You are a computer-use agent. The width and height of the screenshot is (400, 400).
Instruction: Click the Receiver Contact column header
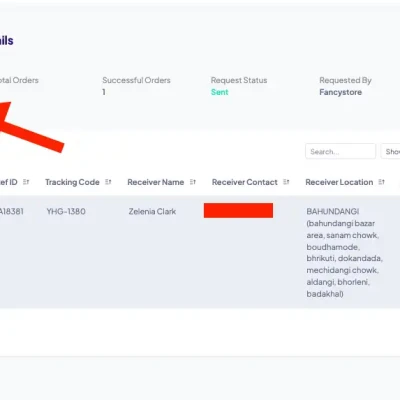pos(245,182)
